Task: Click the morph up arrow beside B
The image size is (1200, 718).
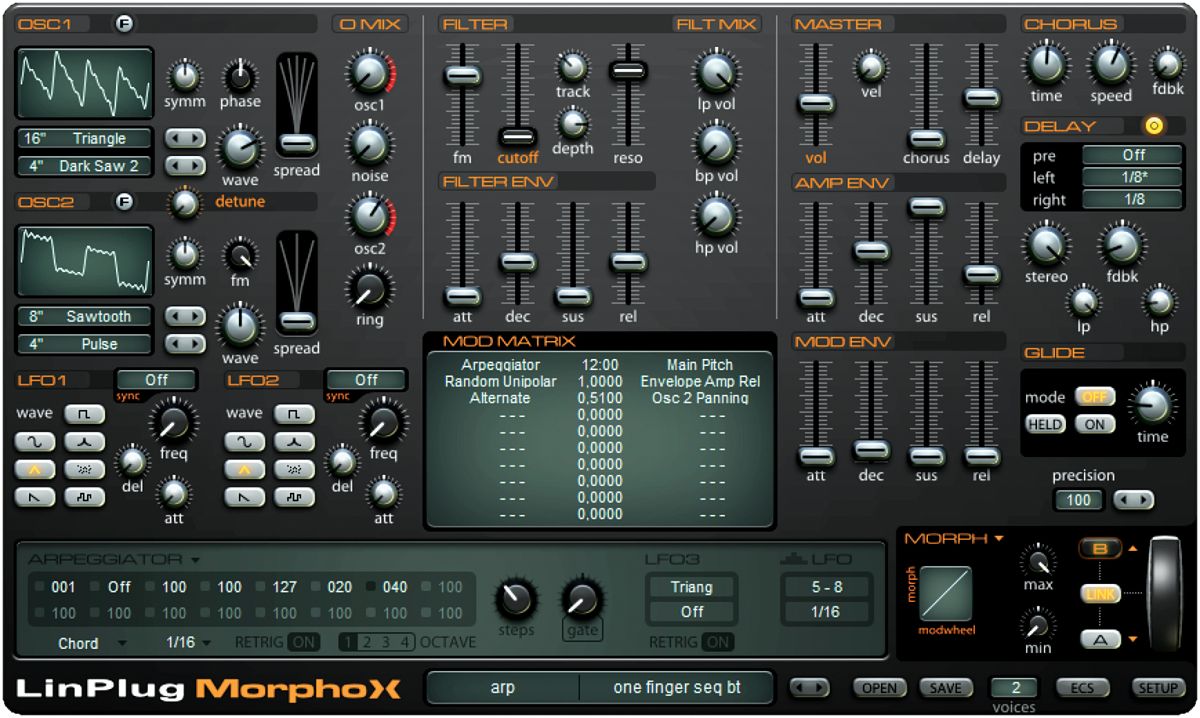Action: tap(1132, 548)
